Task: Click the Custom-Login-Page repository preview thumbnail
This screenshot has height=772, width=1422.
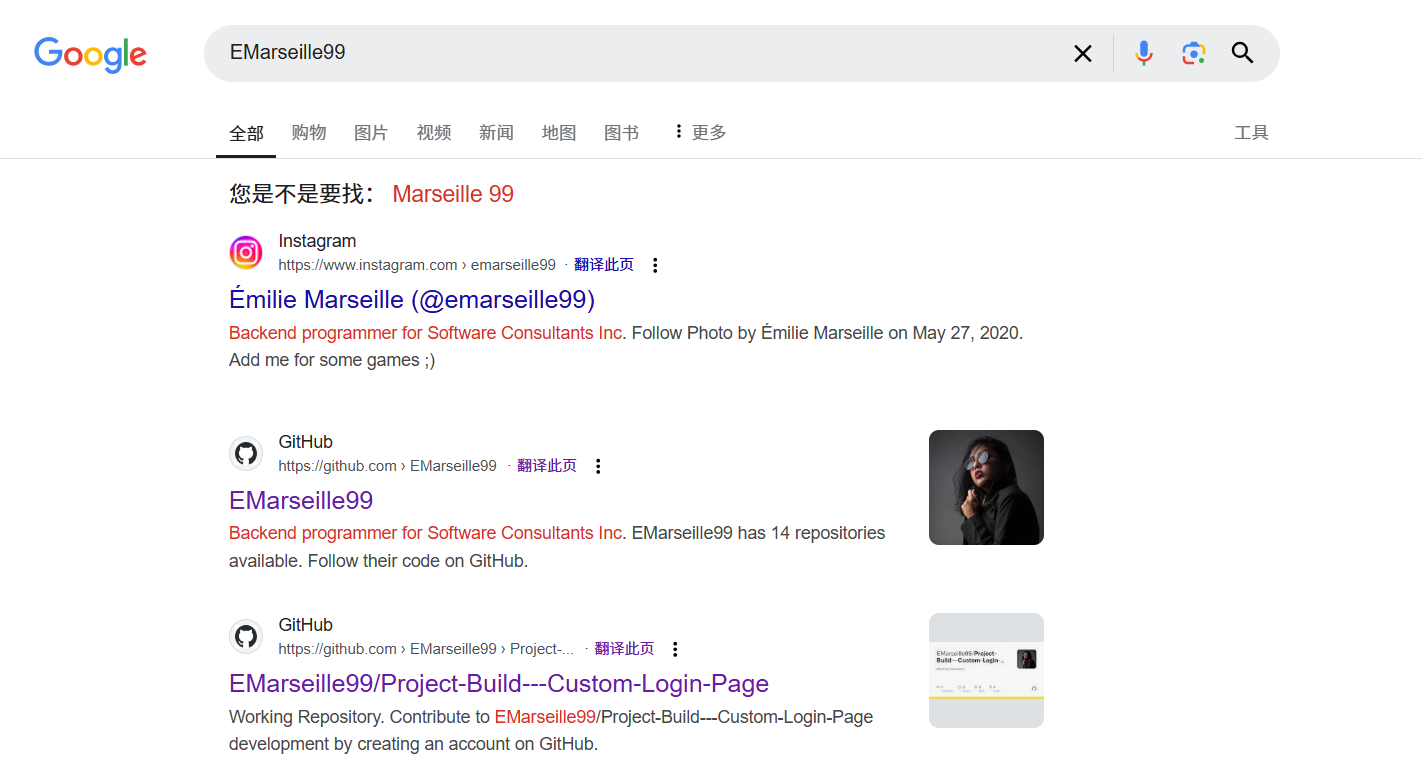Action: tap(986, 671)
